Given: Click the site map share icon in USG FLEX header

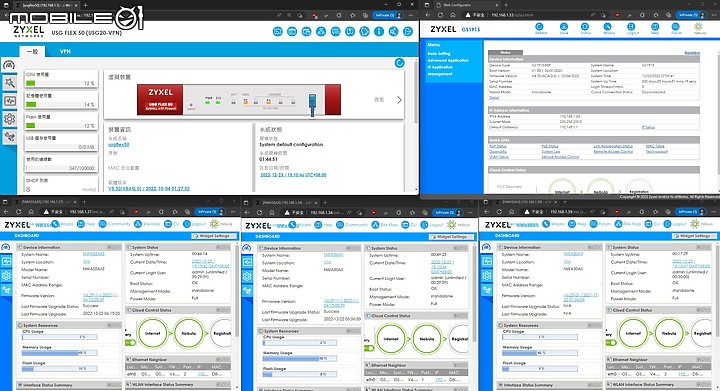Looking at the screenshot, I should click(x=321, y=32).
